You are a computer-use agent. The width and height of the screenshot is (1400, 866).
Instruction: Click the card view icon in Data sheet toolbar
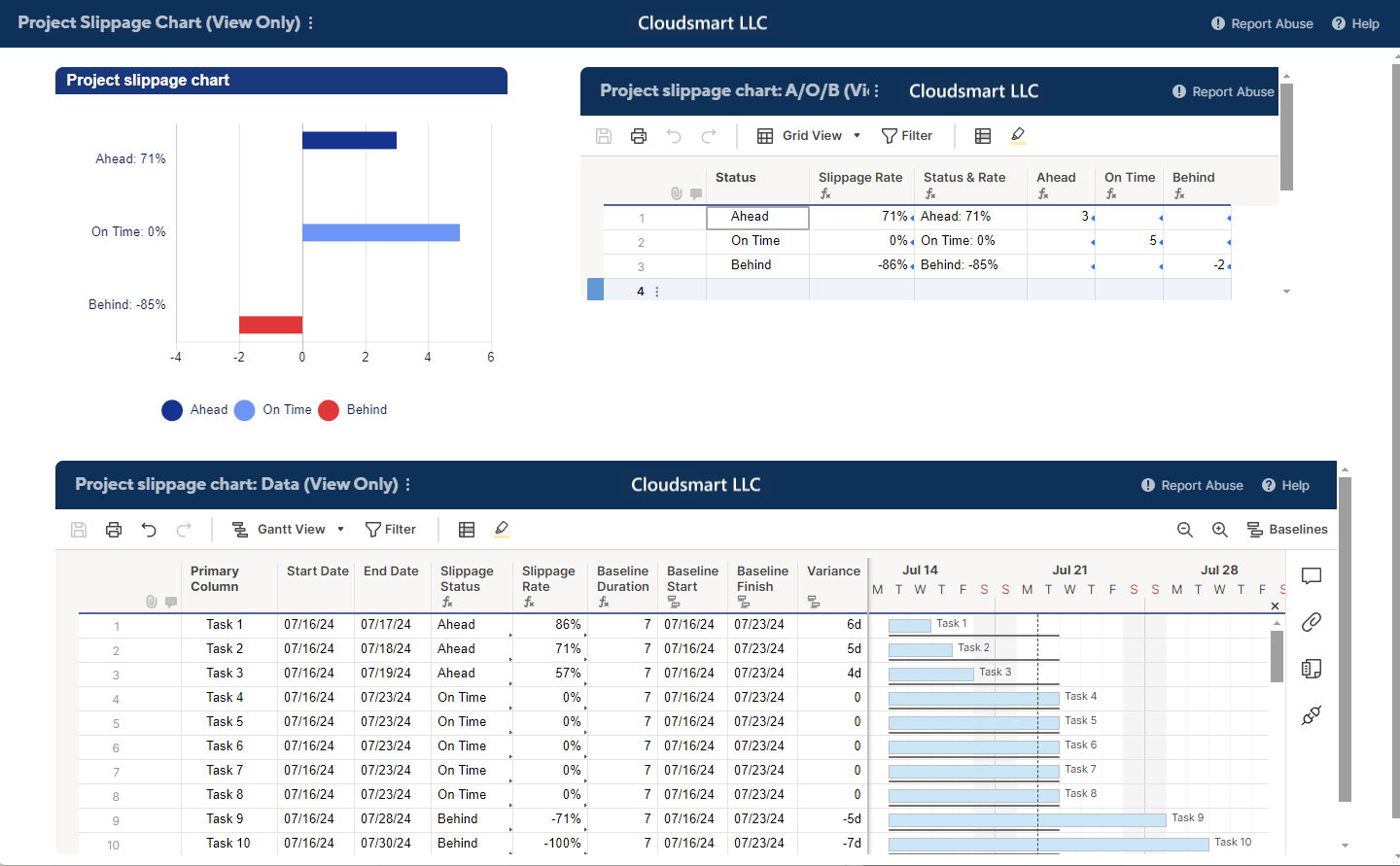click(x=467, y=530)
